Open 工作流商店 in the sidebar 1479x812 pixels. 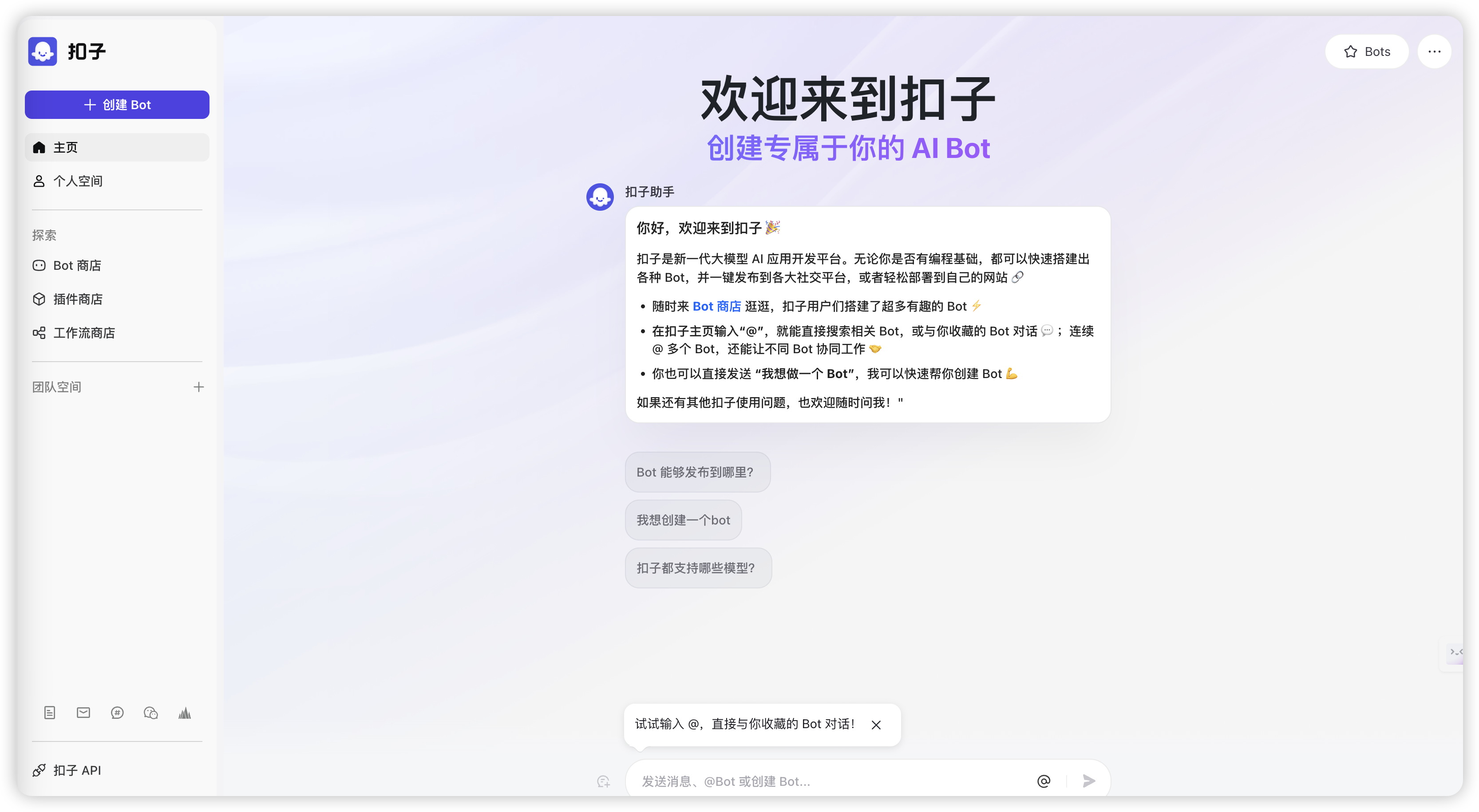point(117,333)
